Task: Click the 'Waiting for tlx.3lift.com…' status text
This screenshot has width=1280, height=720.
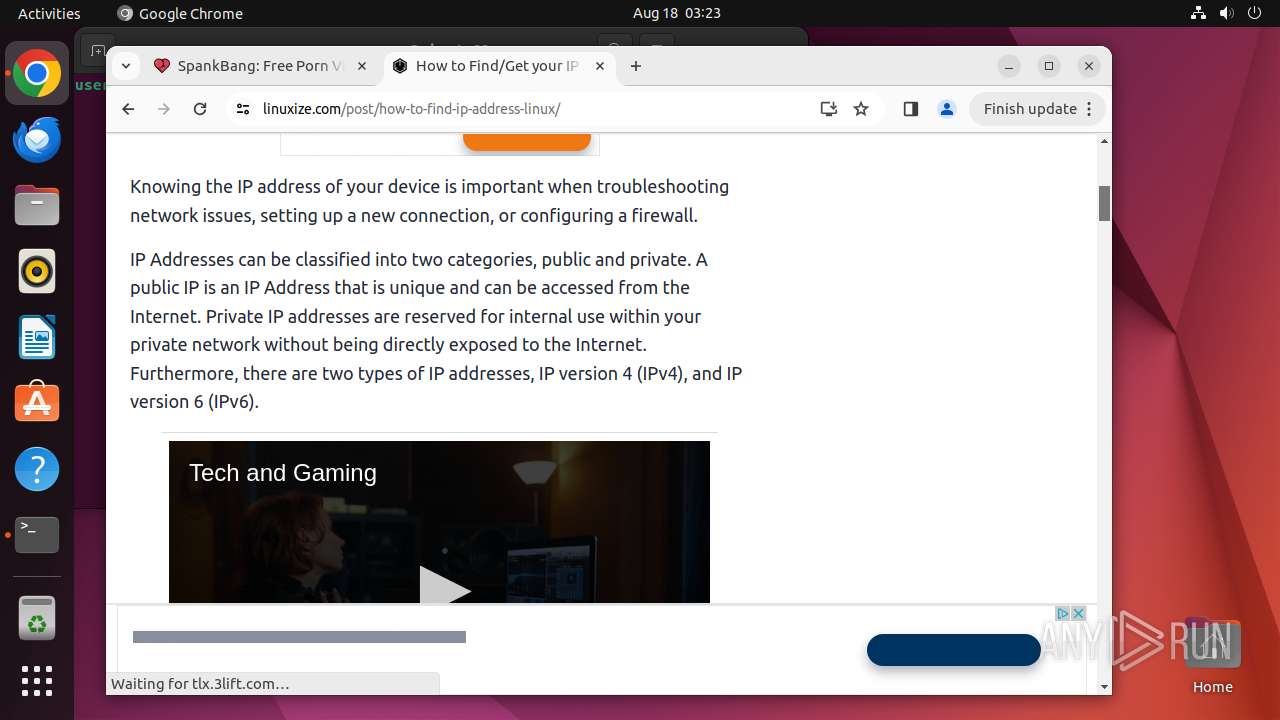Action: [200, 684]
